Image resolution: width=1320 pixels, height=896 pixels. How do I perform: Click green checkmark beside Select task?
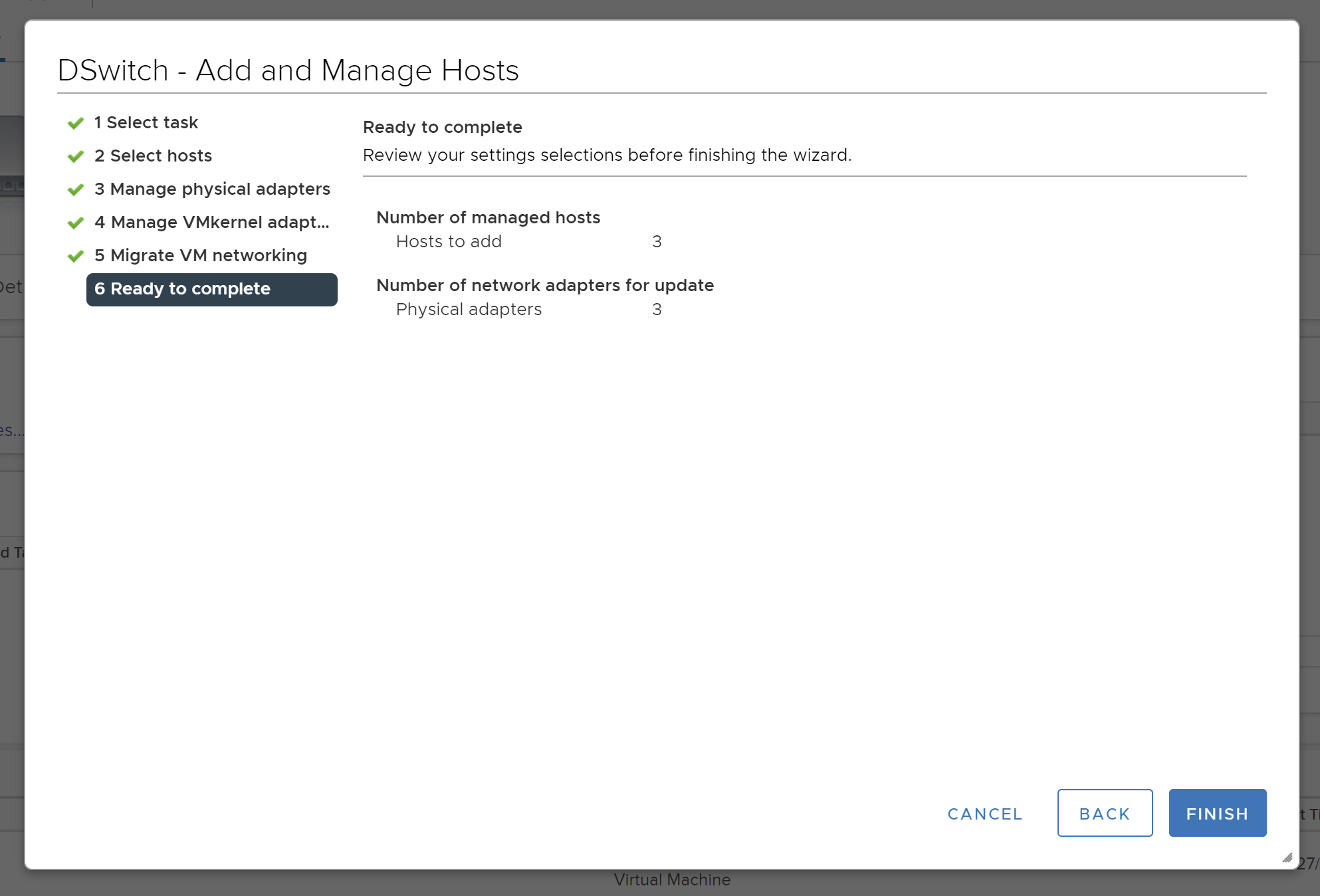[x=76, y=123]
